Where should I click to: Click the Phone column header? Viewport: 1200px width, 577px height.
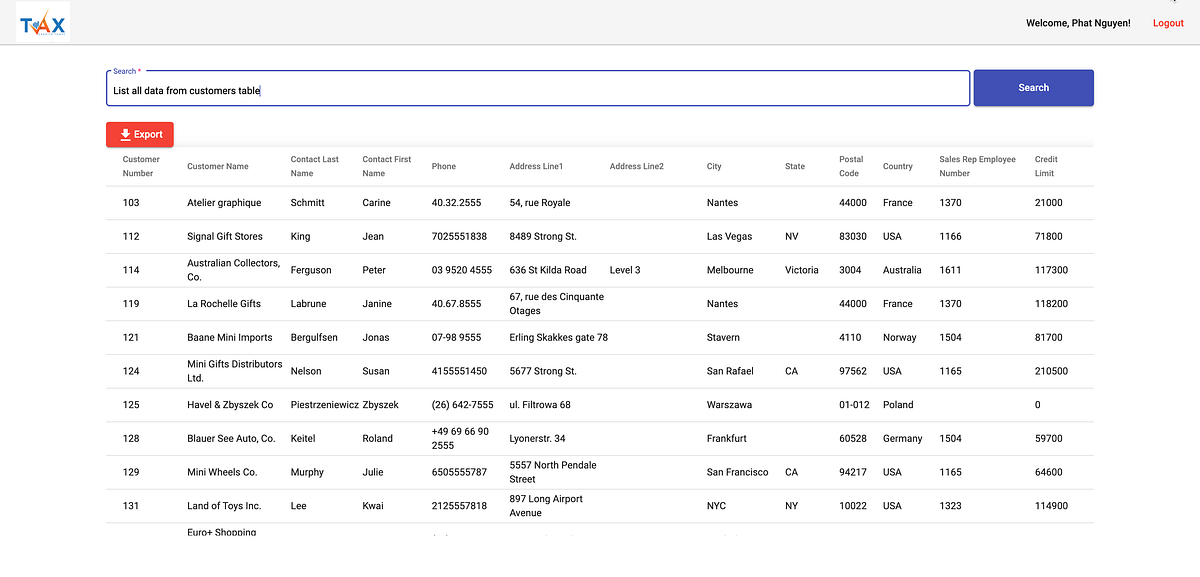(x=443, y=166)
